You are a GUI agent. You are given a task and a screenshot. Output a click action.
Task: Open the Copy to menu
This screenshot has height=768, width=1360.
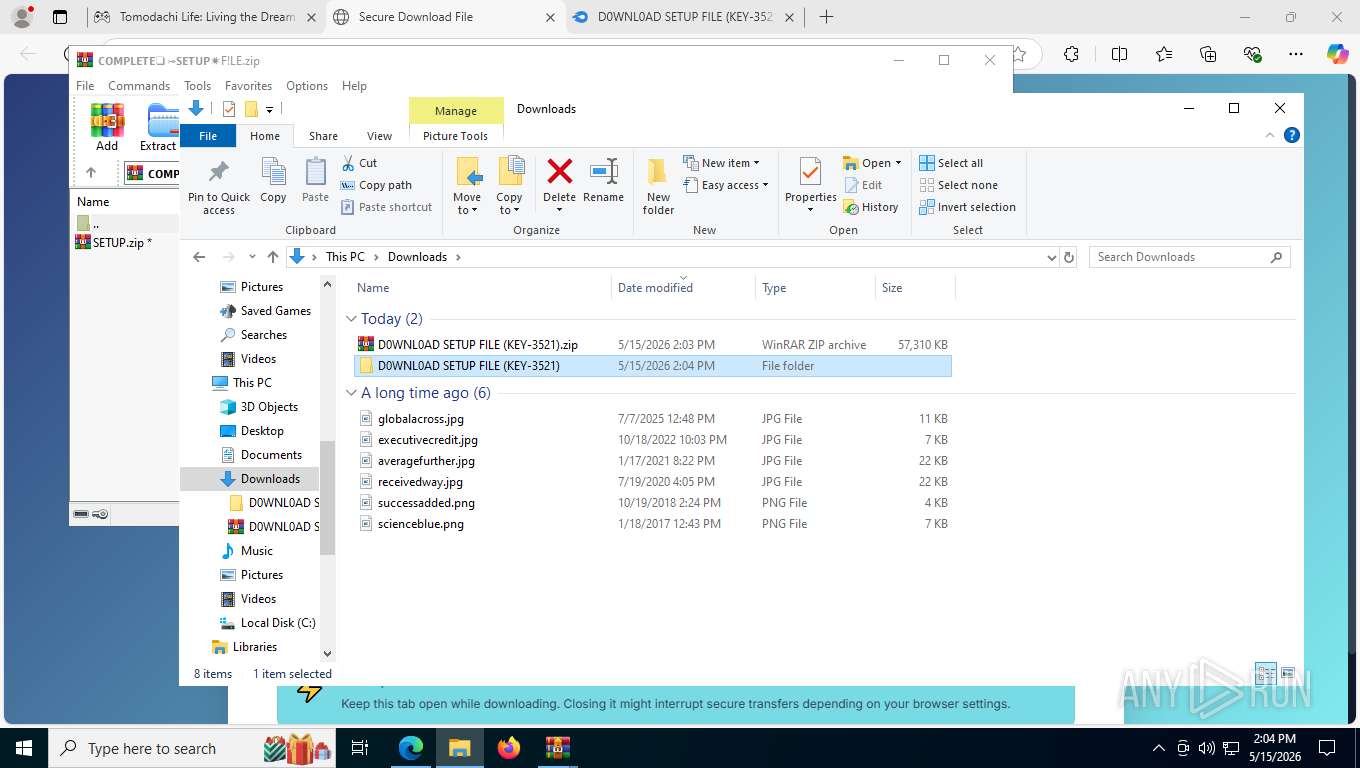click(509, 186)
